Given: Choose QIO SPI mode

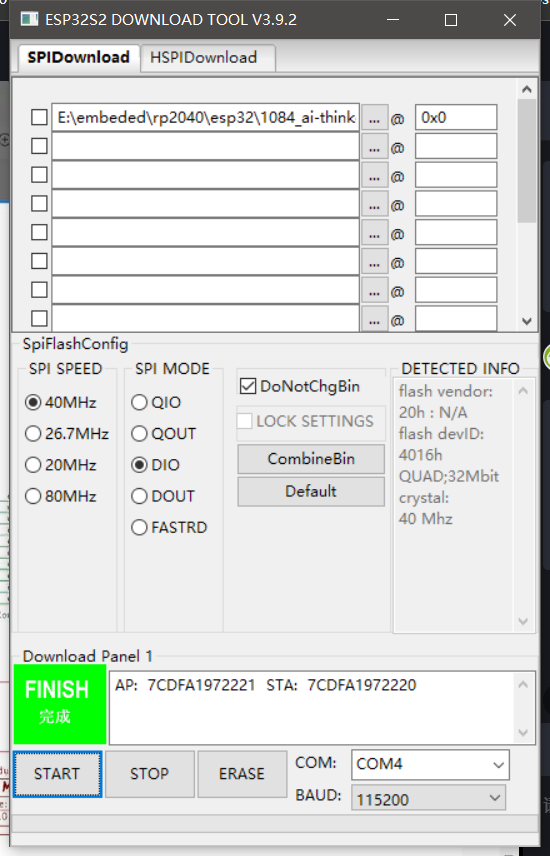Looking at the screenshot, I should click(x=156, y=402).
